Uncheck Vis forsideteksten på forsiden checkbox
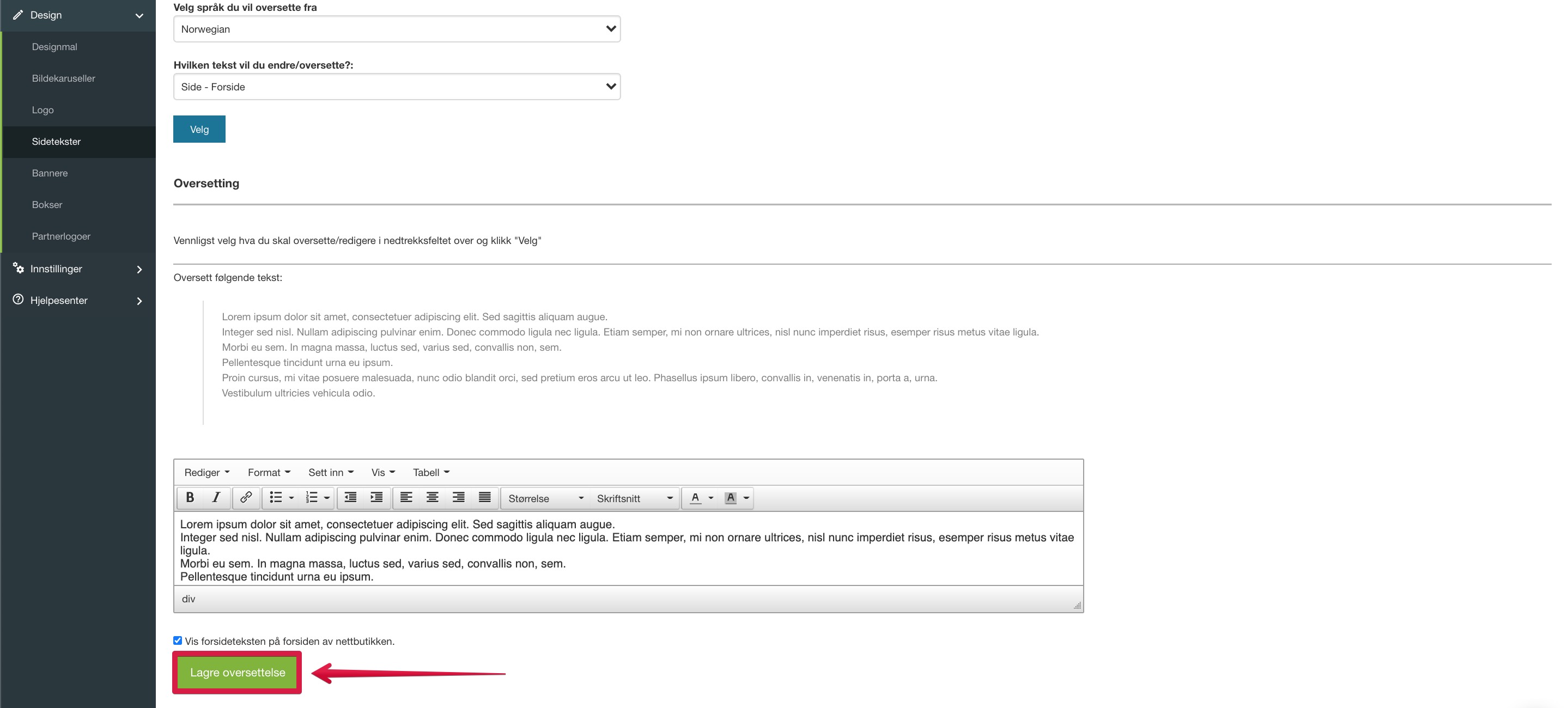1568x708 pixels. pos(178,640)
